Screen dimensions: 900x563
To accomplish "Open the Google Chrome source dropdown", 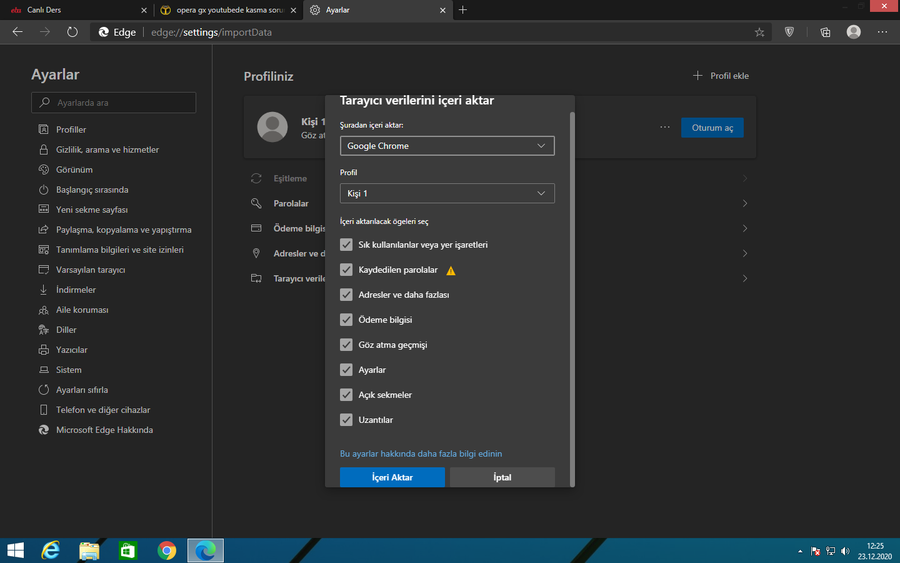I will tap(447, 146).
